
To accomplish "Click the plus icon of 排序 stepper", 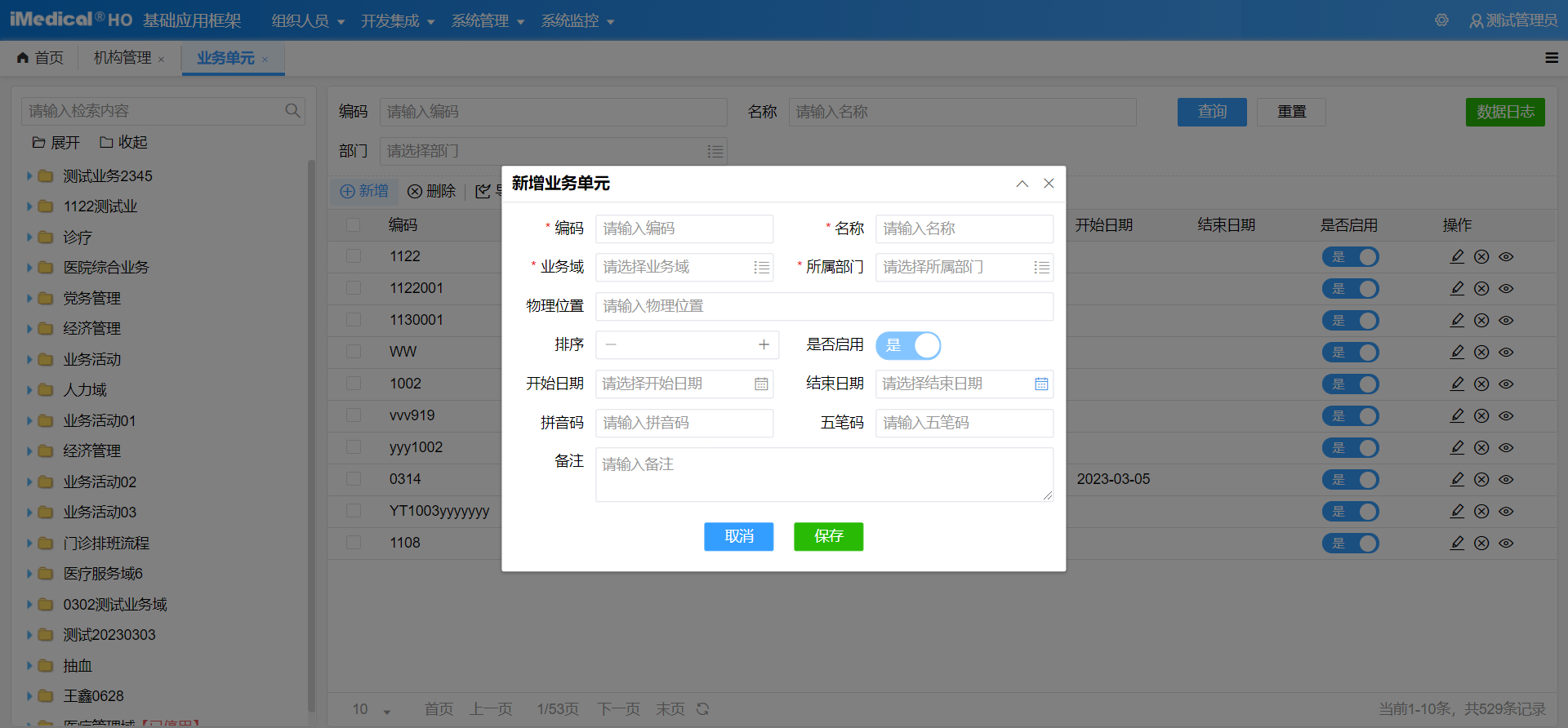I will 764,345.
